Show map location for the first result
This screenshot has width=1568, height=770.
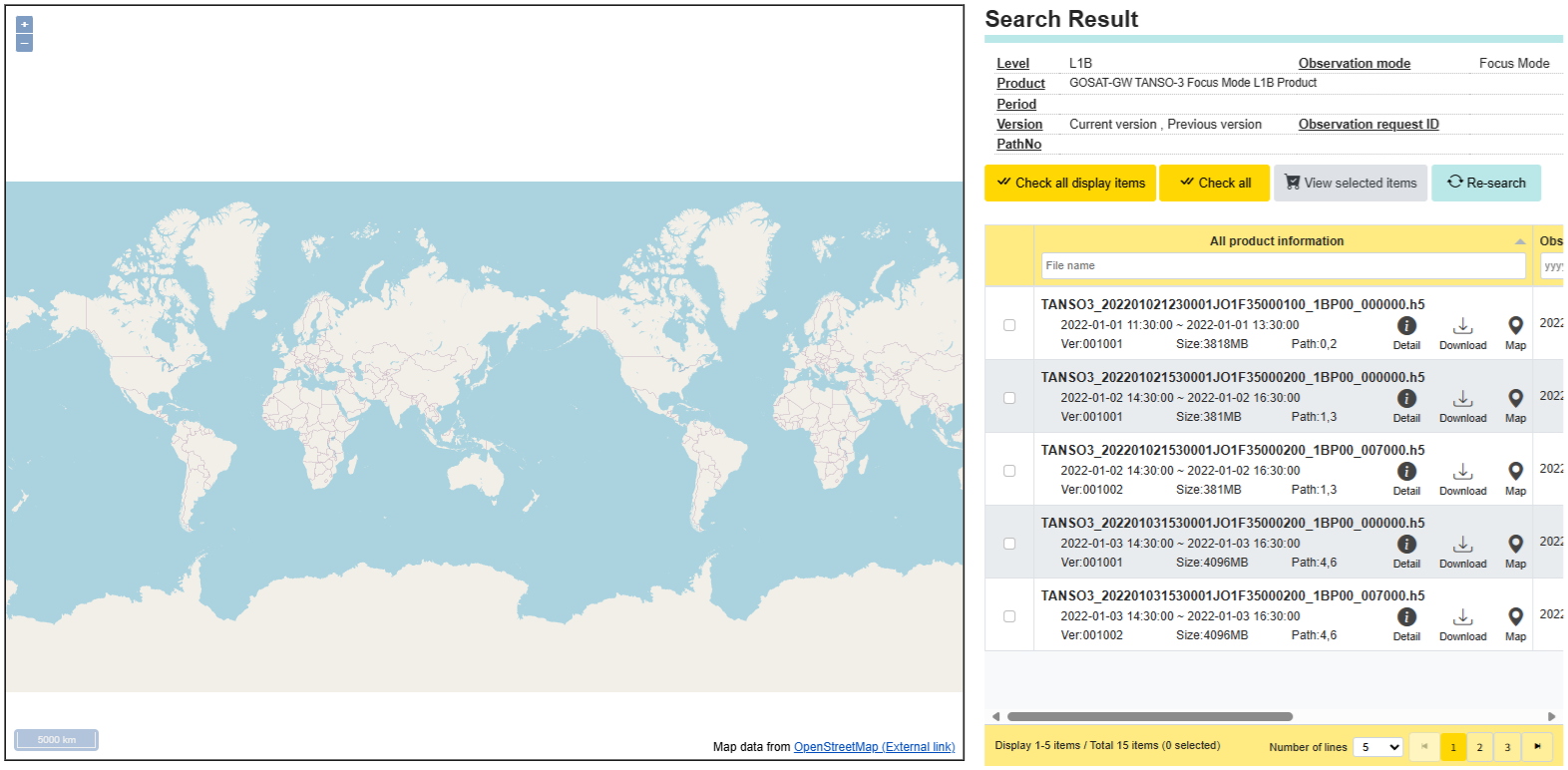coord(1515,332)
